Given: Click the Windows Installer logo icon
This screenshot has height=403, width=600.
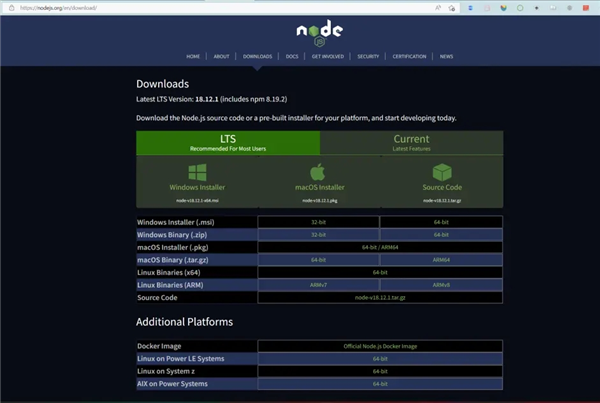Looking at the screenshot, I should 197,172.
